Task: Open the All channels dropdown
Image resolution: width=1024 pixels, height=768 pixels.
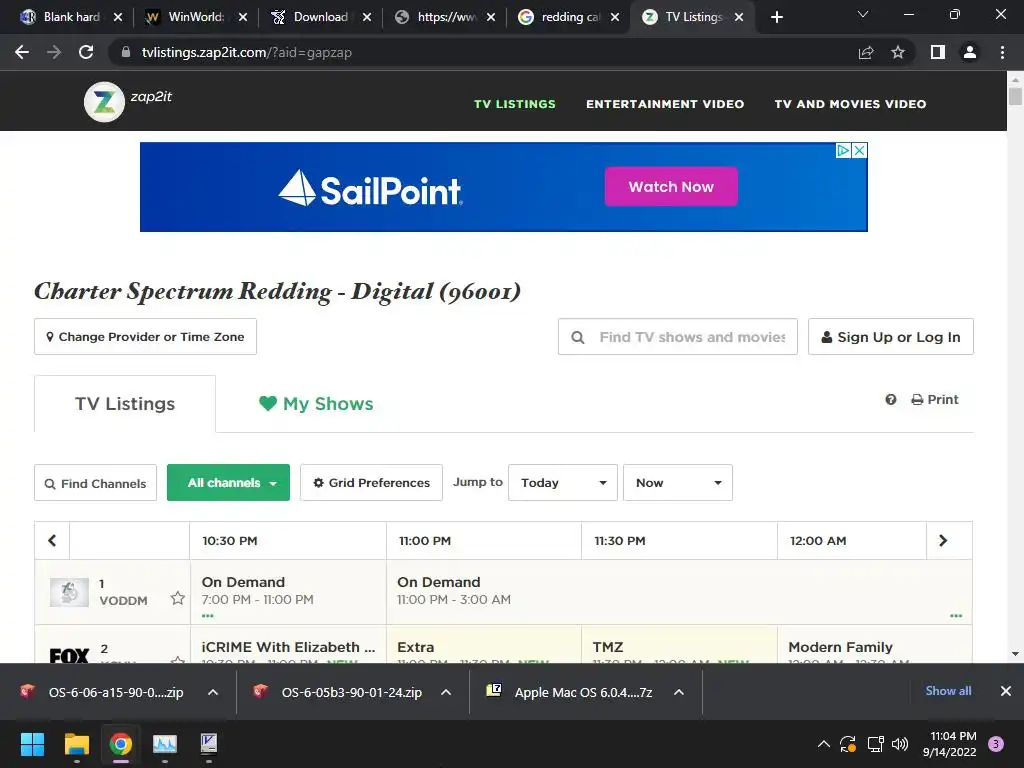Action: click(229, 483)
